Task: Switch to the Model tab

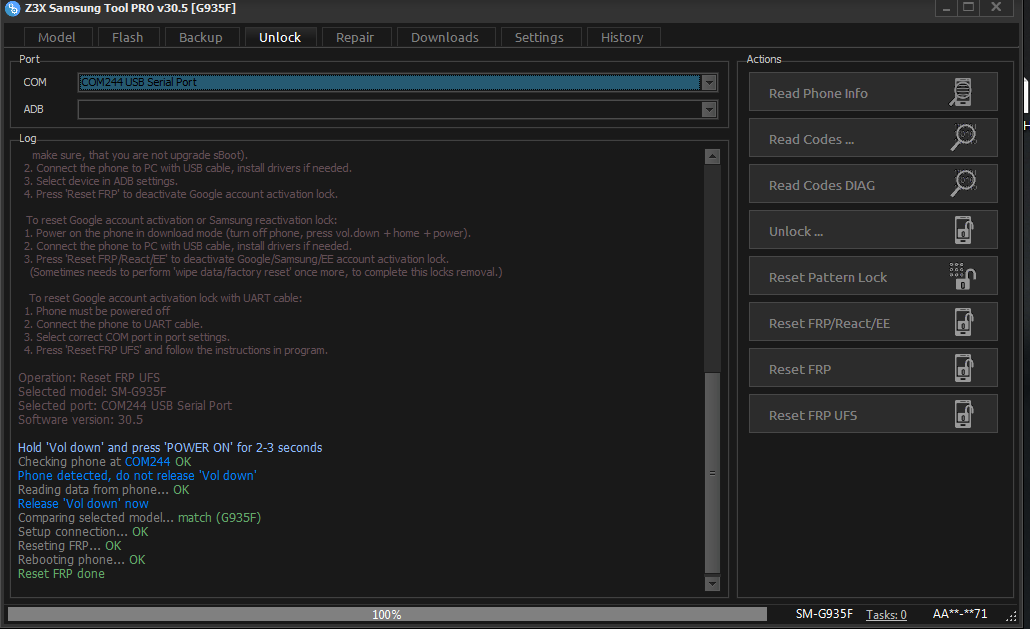Action: (x=56, y=37)
